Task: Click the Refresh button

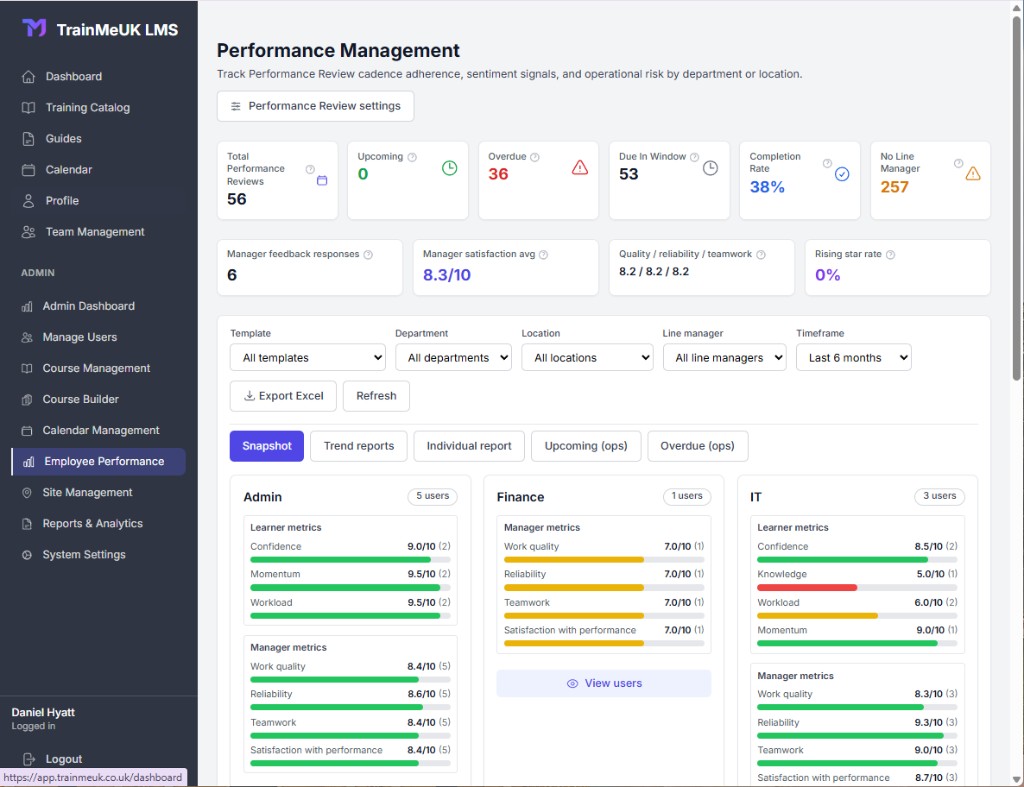Action: point(376,396)
